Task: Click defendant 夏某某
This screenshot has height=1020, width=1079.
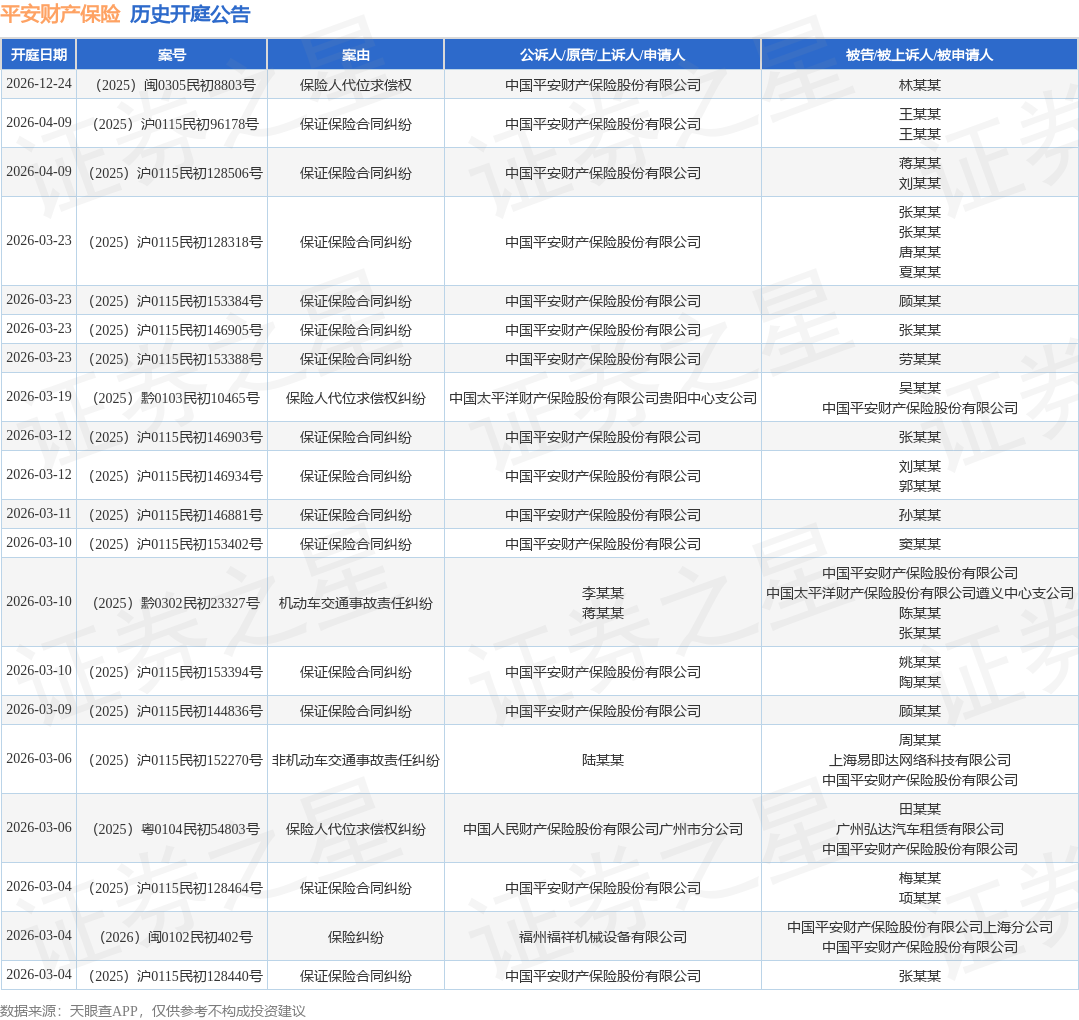Action: (x=919, y=272)
